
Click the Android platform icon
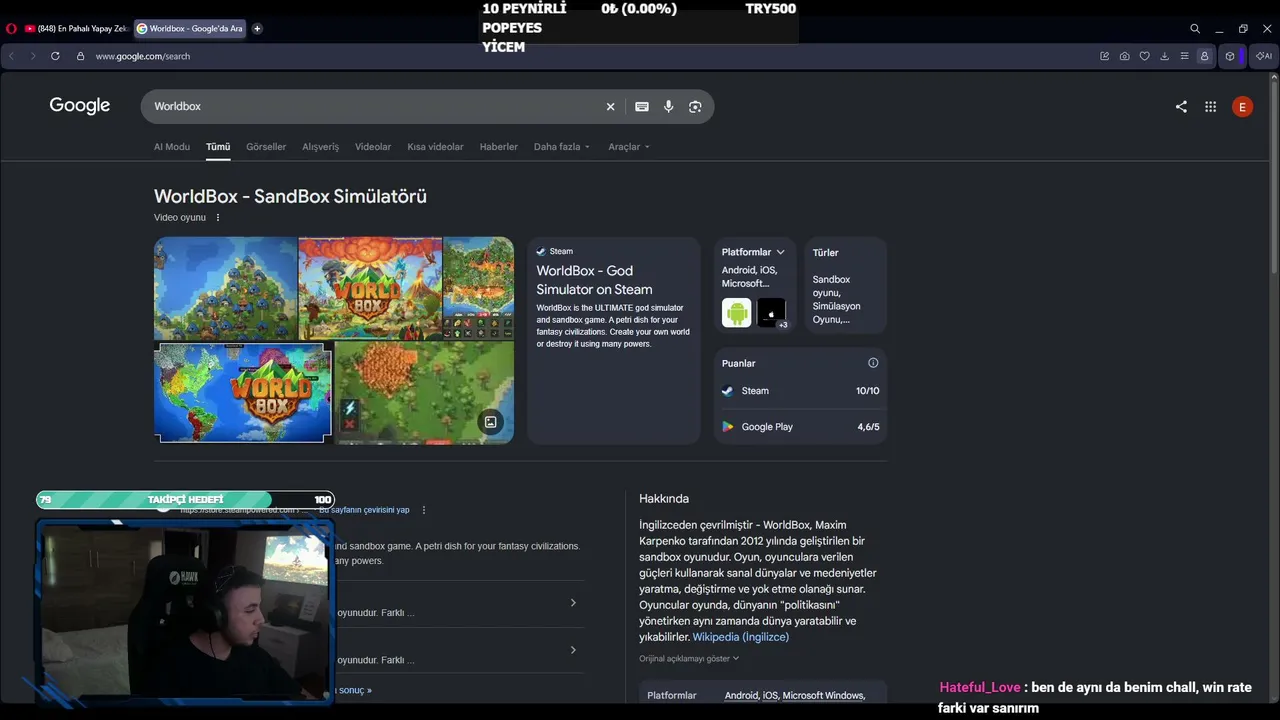pyautogui.click(x=737, y=313)
